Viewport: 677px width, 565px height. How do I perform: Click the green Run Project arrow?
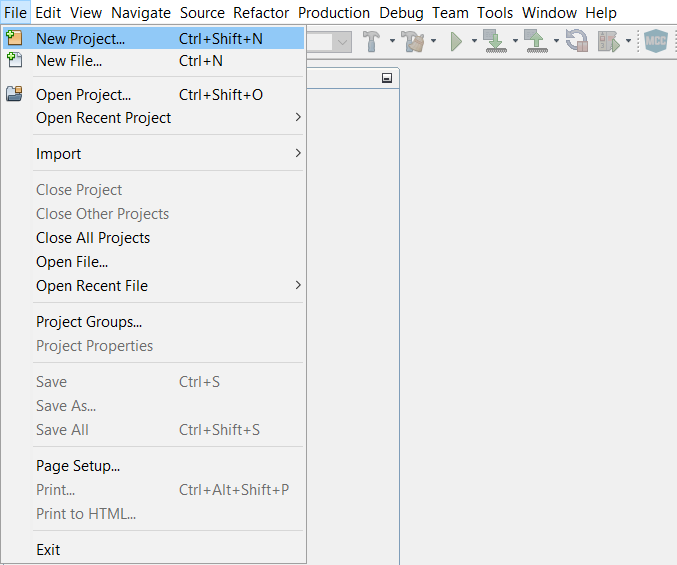coord(456,41)
